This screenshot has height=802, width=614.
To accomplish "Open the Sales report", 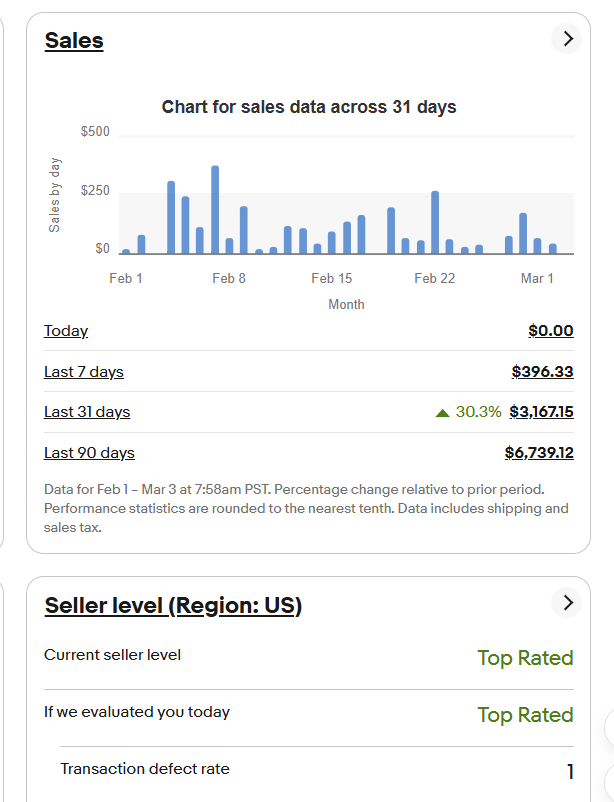I will (x=73, y=40).
